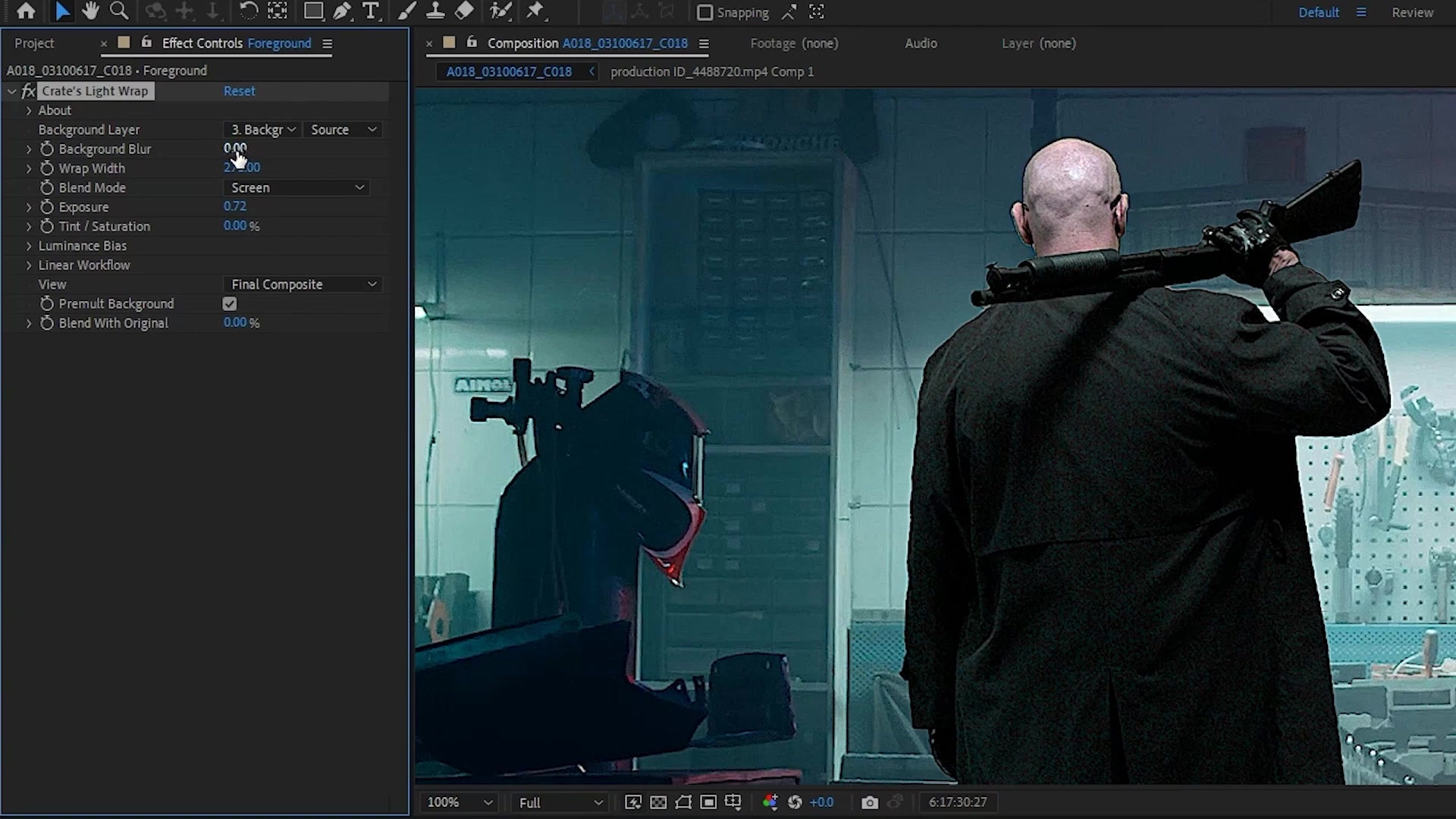Open the Full resolution dropdown
Viewport: 1456px width, 819px height.
(x=560, y=802)
